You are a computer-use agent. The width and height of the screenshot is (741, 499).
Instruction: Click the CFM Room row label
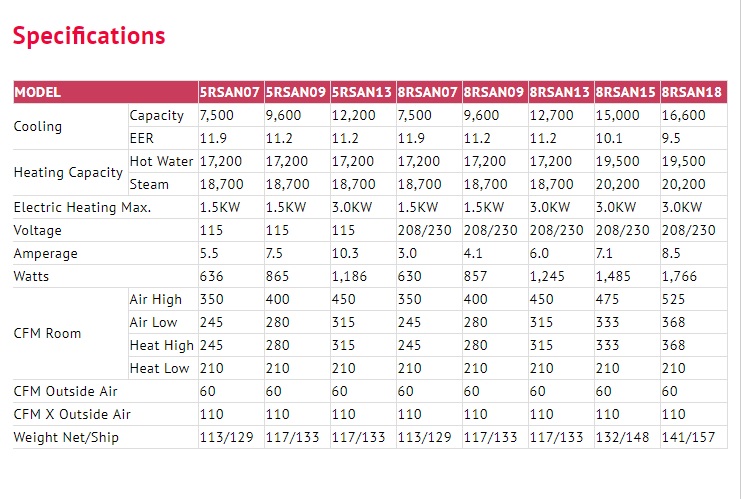(47, 334)
